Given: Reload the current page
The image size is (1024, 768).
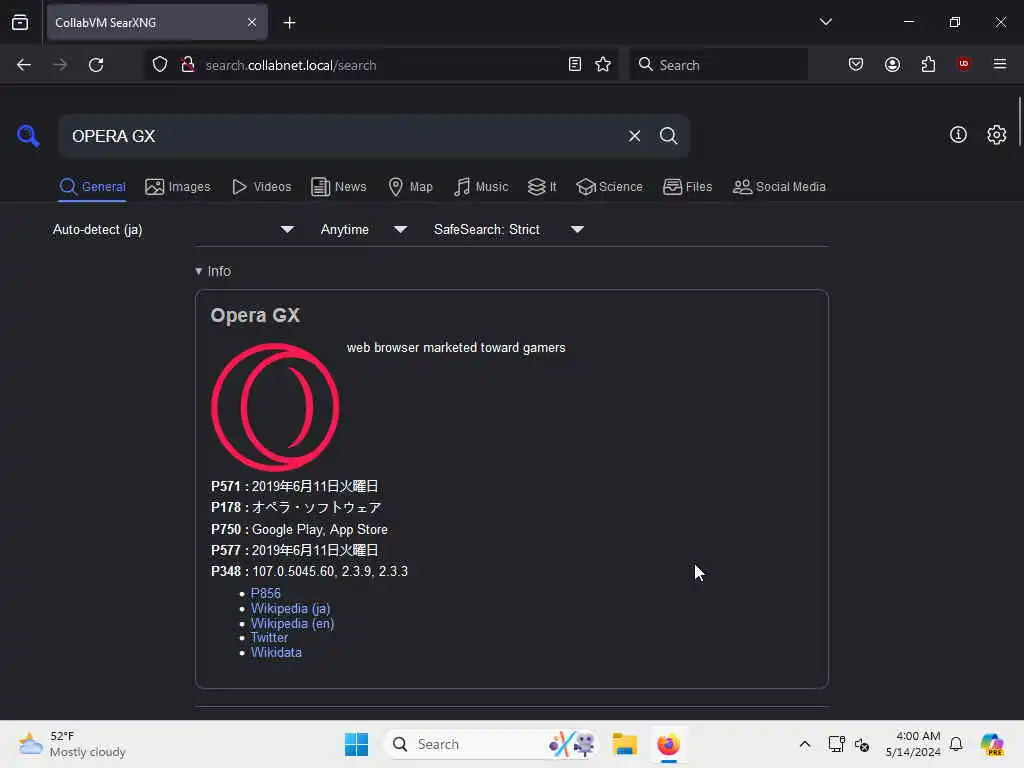Looking at the screenshot, I should tap(96, 65).
